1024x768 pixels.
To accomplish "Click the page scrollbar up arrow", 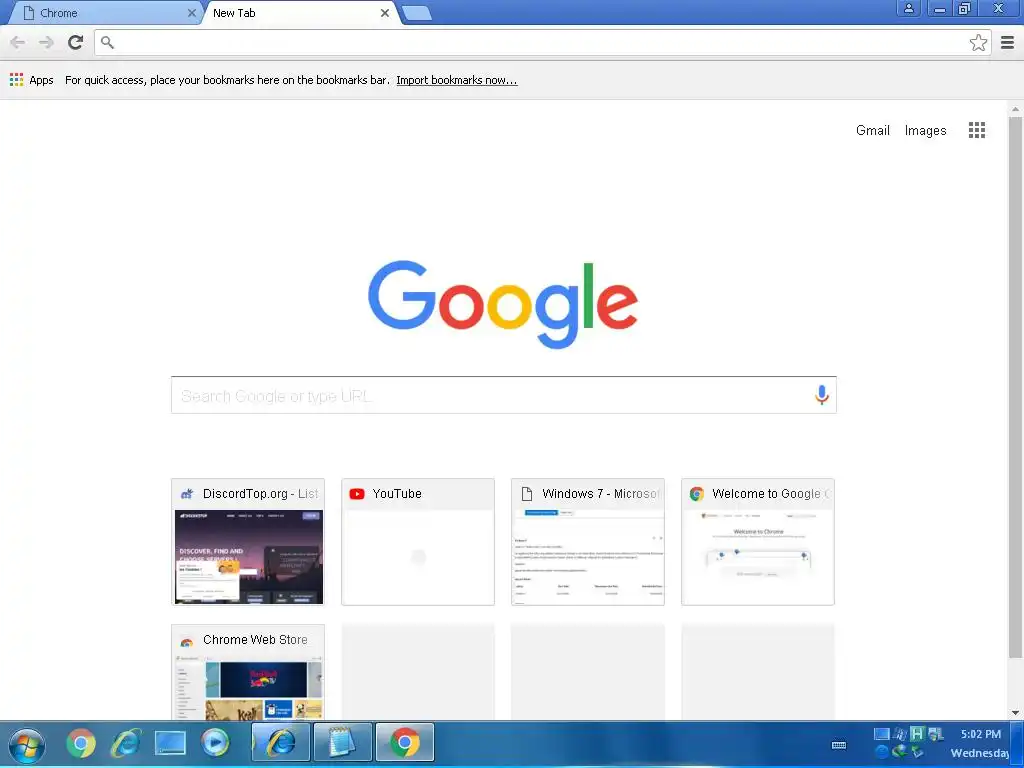I will point(1015,109).
